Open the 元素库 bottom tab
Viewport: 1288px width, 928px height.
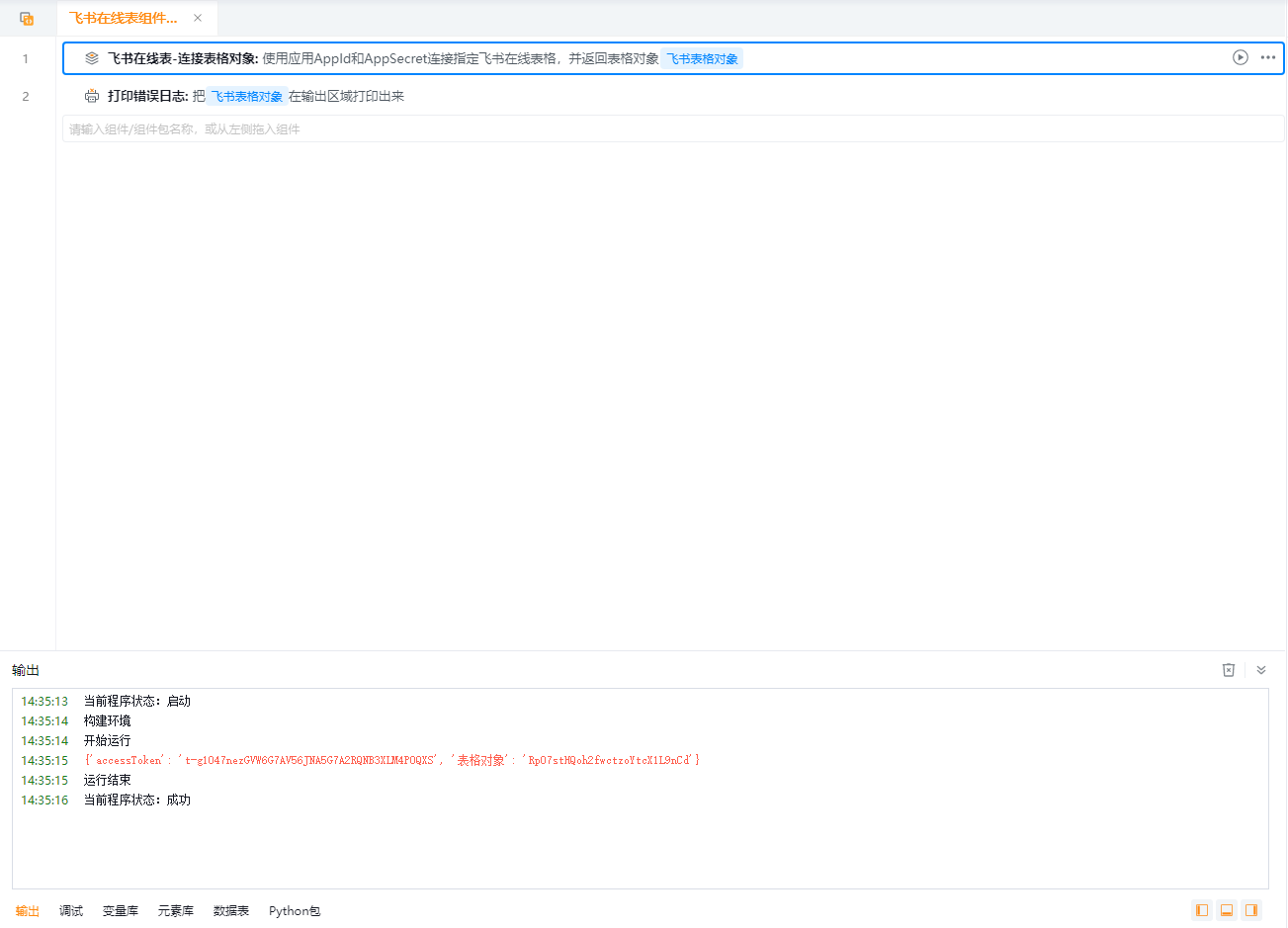point(176,911)
